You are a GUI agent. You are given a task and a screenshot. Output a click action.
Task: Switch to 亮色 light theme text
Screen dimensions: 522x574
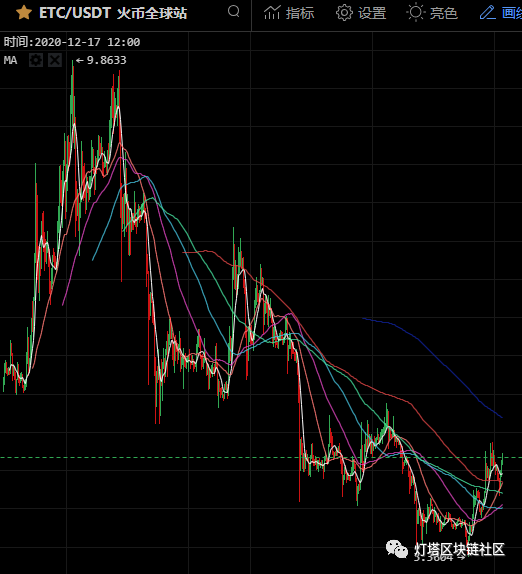[x=444, y=13]
